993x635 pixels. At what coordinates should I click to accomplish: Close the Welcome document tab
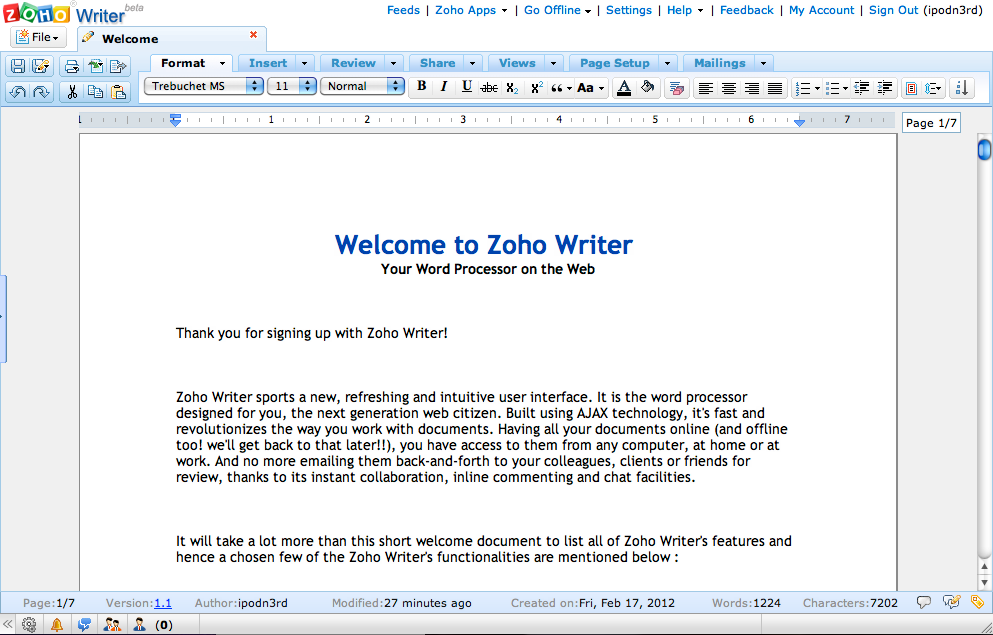click(253, 35)
